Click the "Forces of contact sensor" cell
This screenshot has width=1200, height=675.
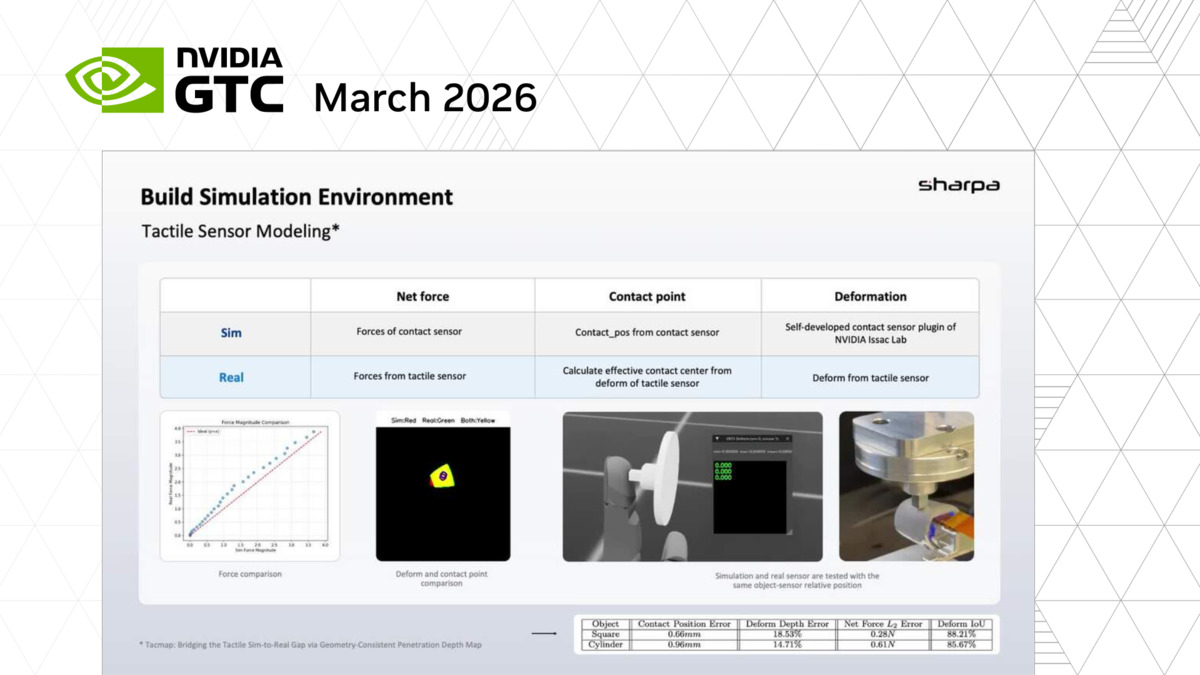[x=423, y=332]
